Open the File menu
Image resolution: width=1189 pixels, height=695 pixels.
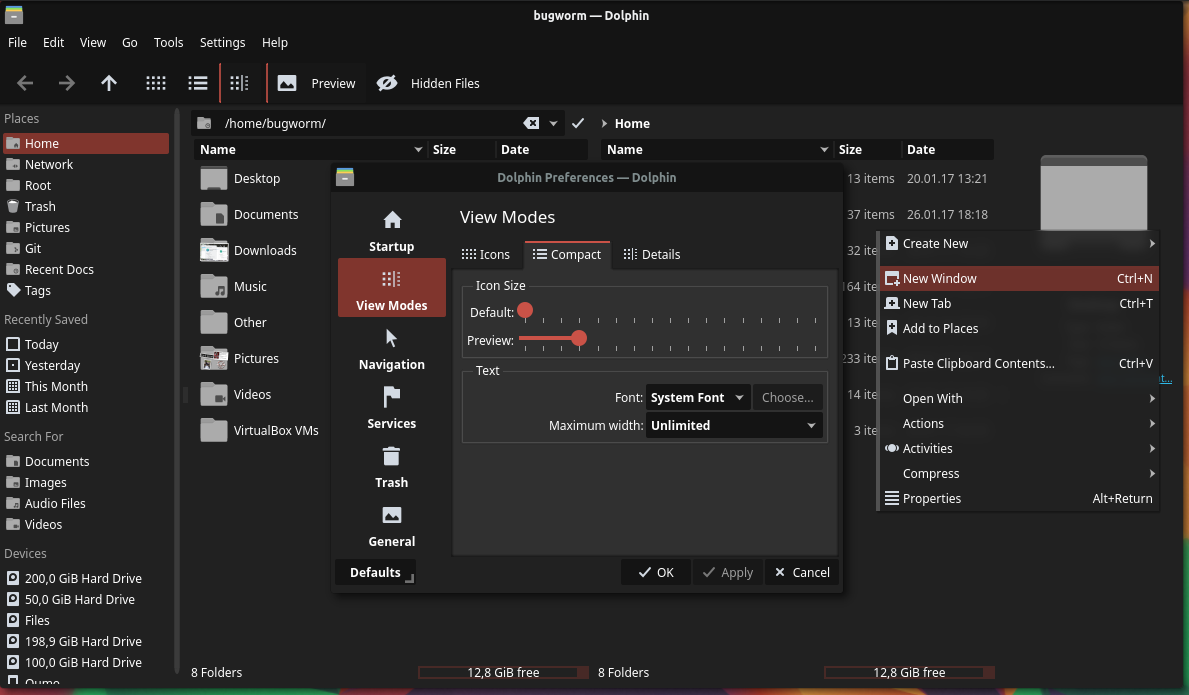click(17, 42)
